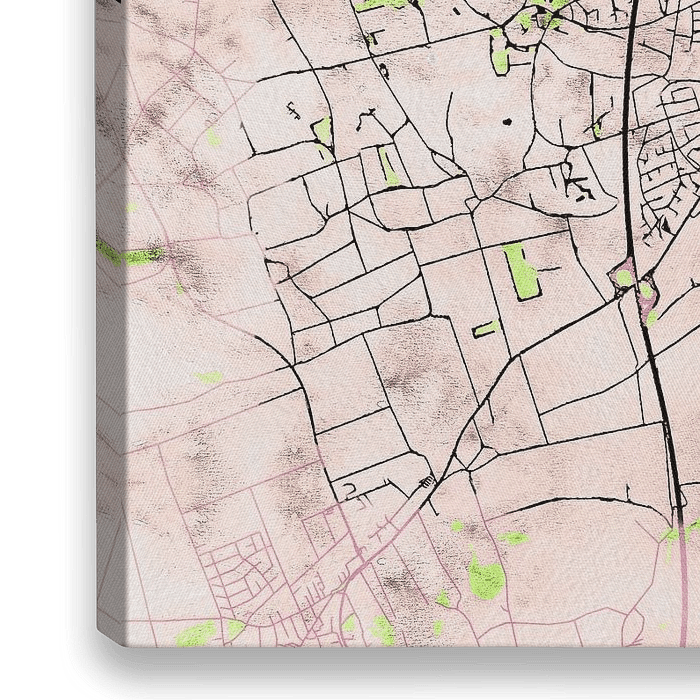700x700 pixels.
Task: Select the small black dot near the top center
Action: (505, 121)
